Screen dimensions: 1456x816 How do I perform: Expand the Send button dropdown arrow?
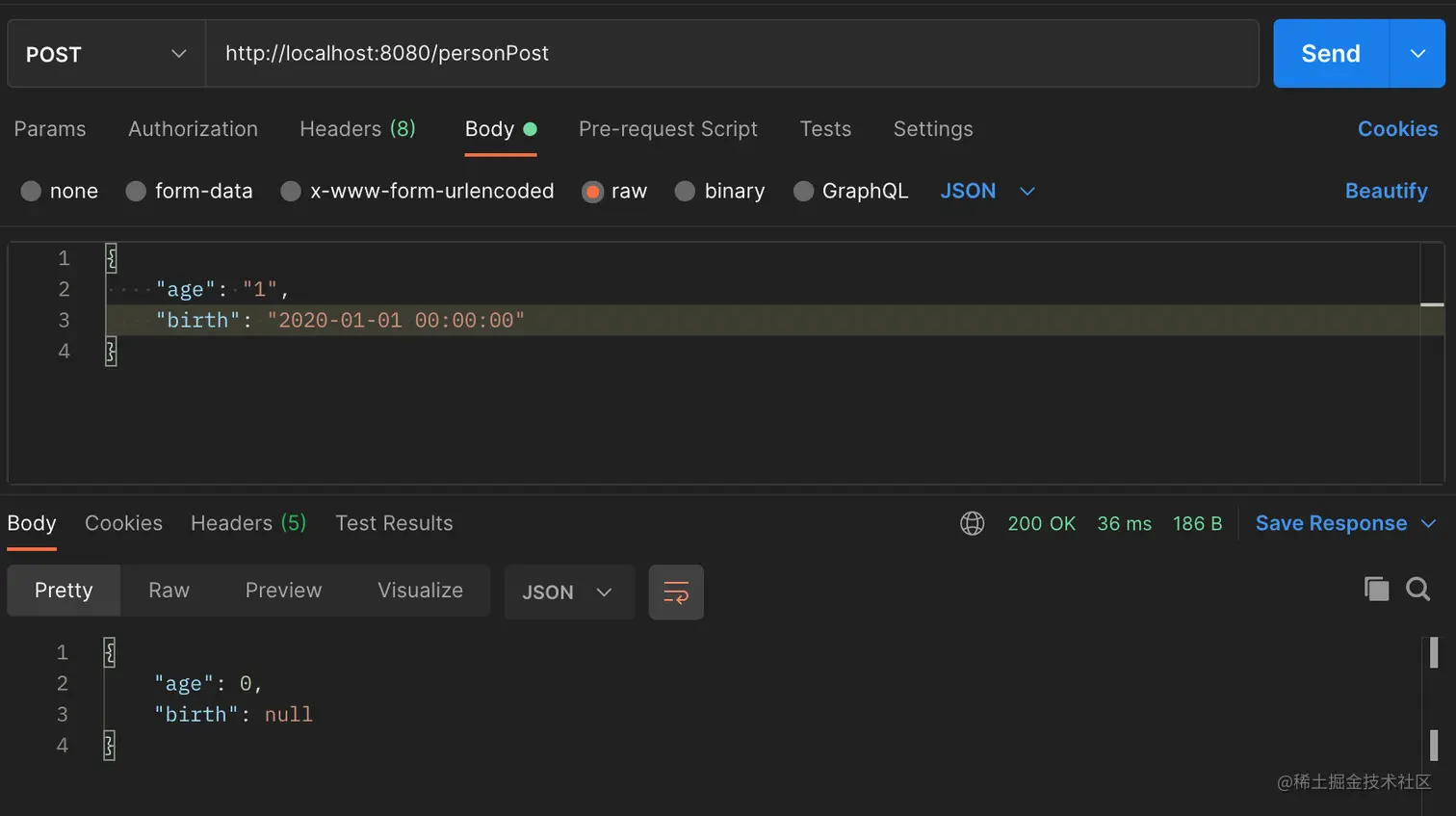pyautogui.click(x=1417, y=53)
